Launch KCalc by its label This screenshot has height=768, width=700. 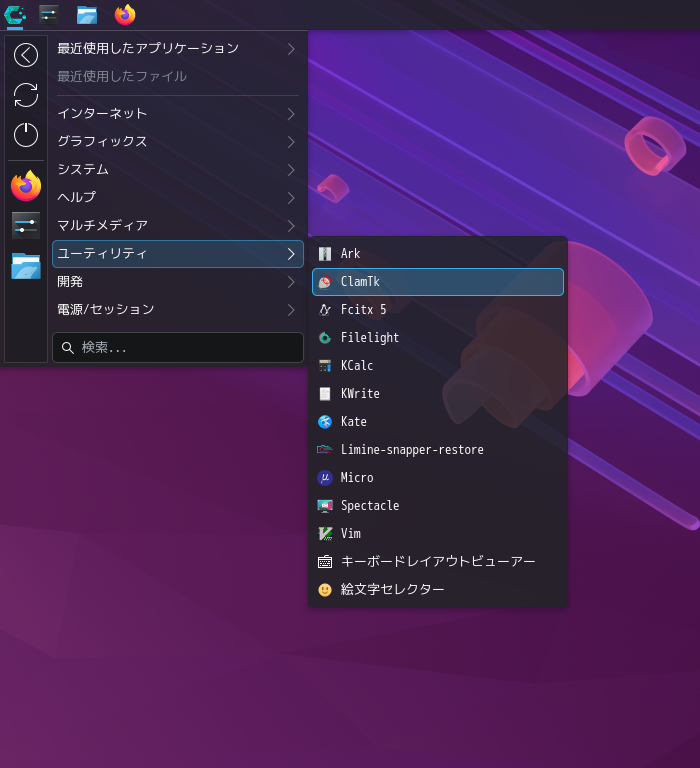point(357,365)
